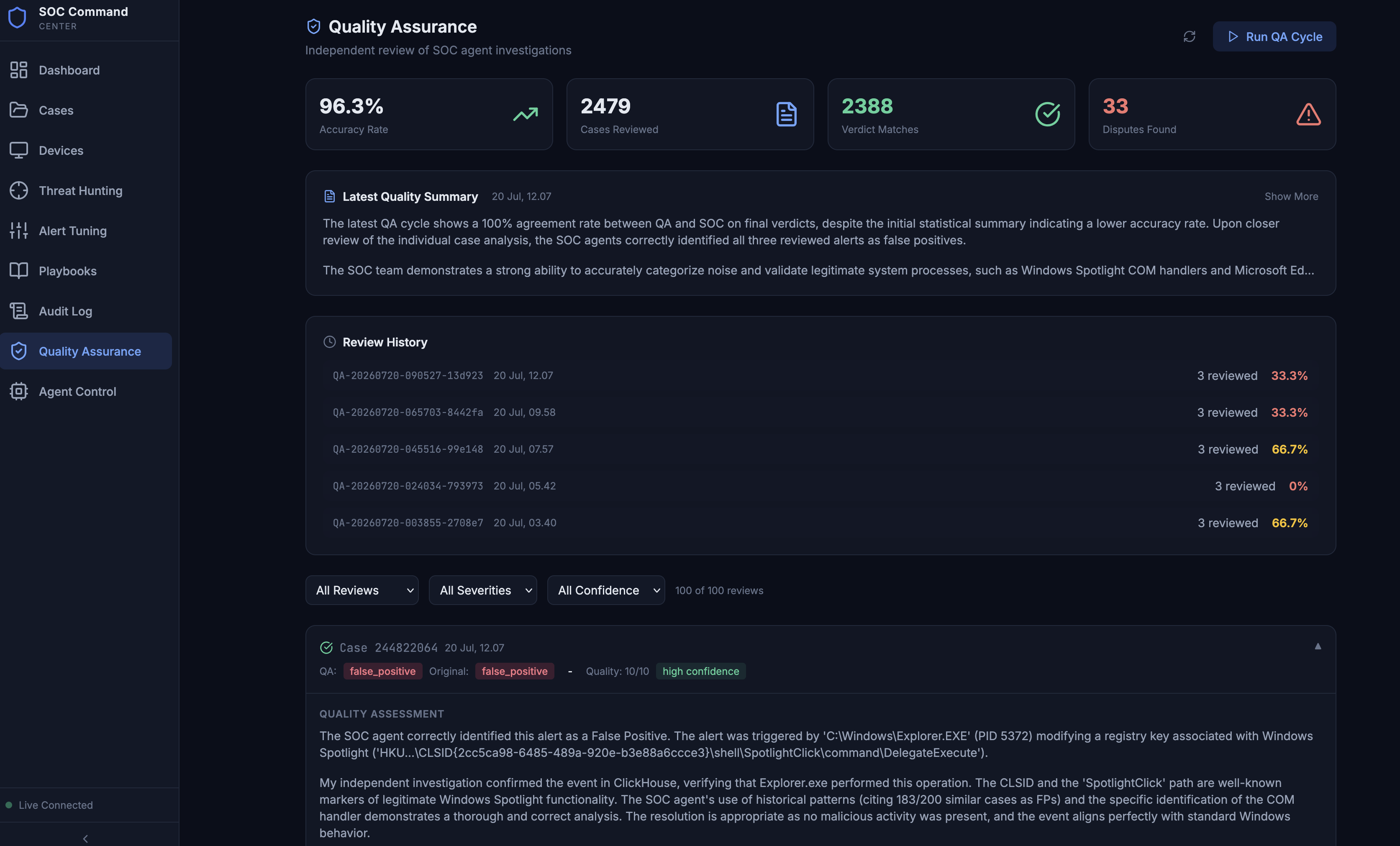Click the 2479 Cases Reviewed value
The height and width of the screenshot is (846, 1400).
tap(605, 106)
